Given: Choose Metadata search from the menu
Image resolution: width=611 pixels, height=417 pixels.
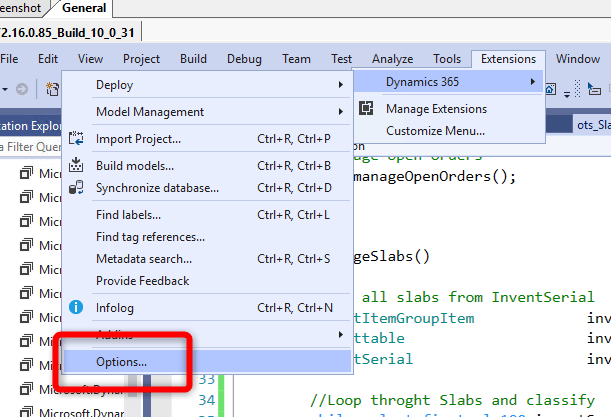Looking at the screenshot, I should pos(144,259).
